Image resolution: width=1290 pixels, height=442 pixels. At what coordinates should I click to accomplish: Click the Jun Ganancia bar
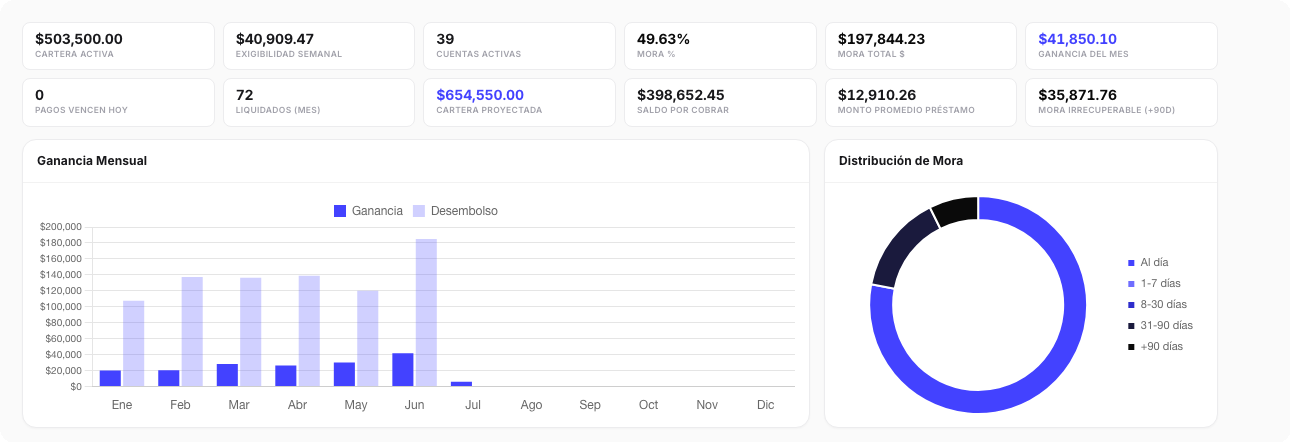pyautogui.click(x=403, y=369)
